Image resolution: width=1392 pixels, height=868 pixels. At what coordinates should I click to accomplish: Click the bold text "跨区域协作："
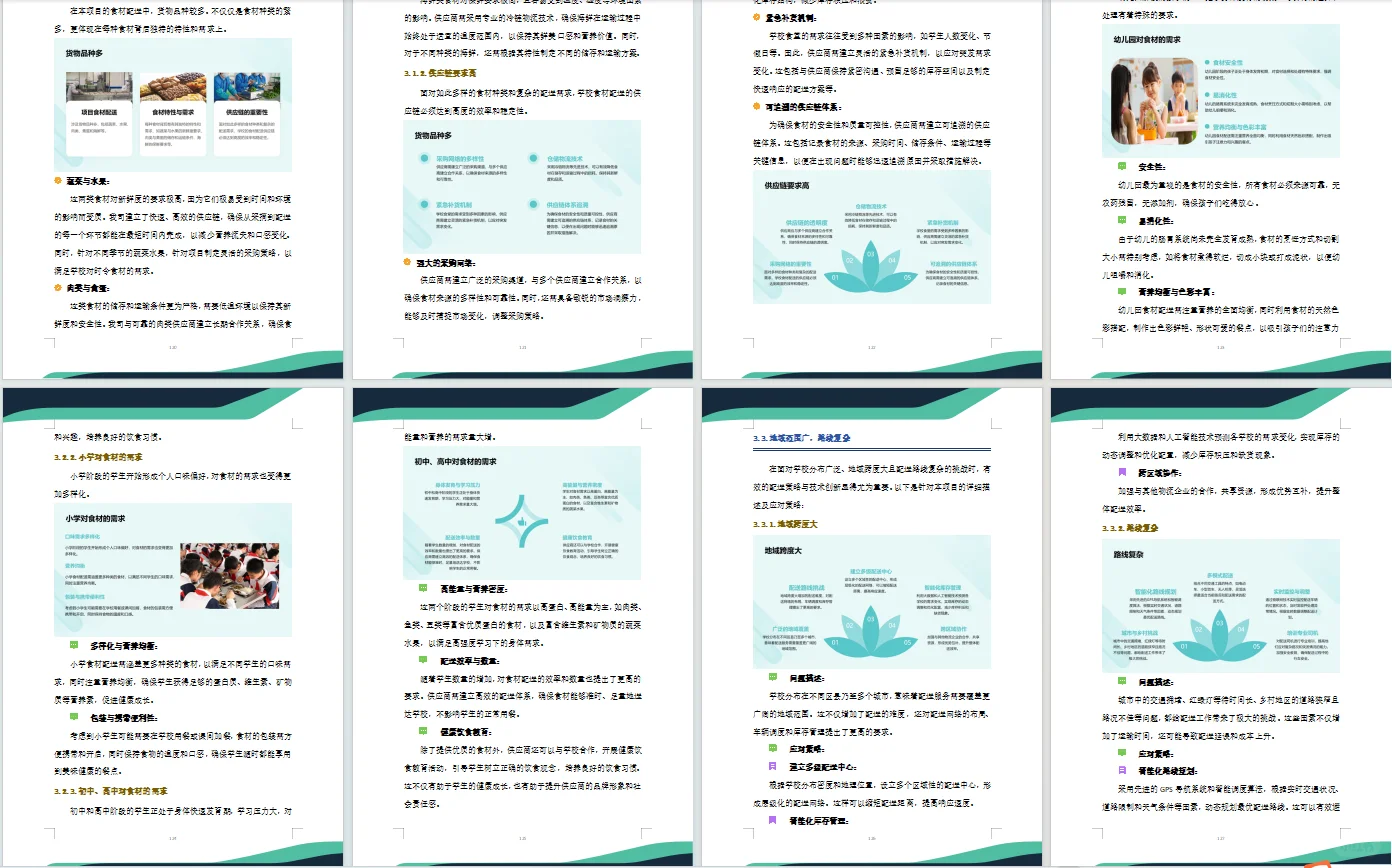(x=1162, y=471)
